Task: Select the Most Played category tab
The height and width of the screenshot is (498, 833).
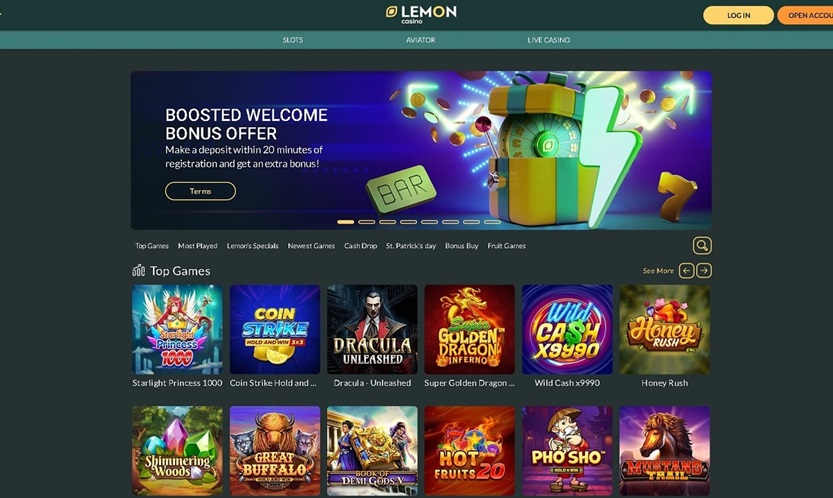Action: click(x=198, y=246)
